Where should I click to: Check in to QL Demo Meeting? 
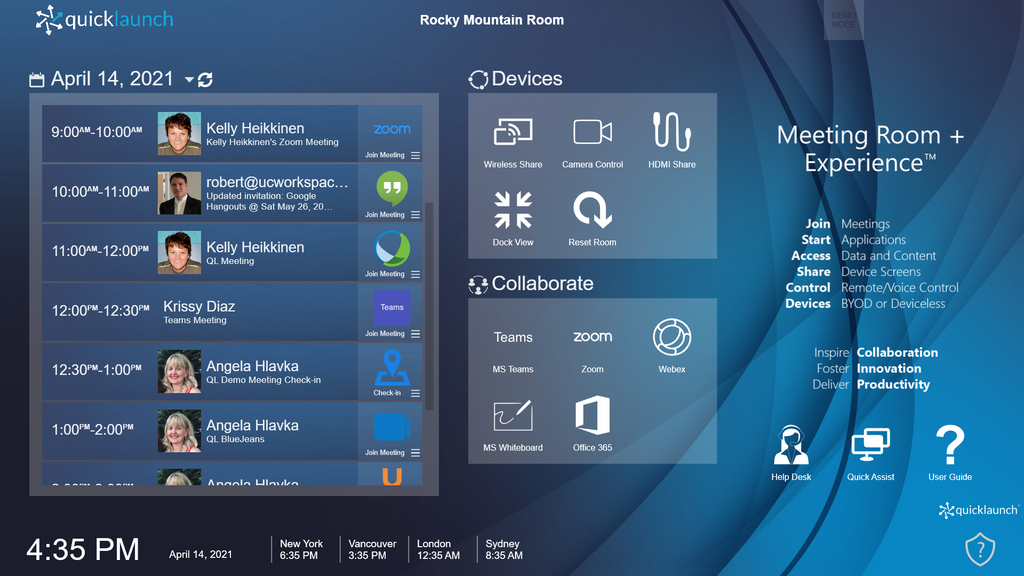point(389,372)
